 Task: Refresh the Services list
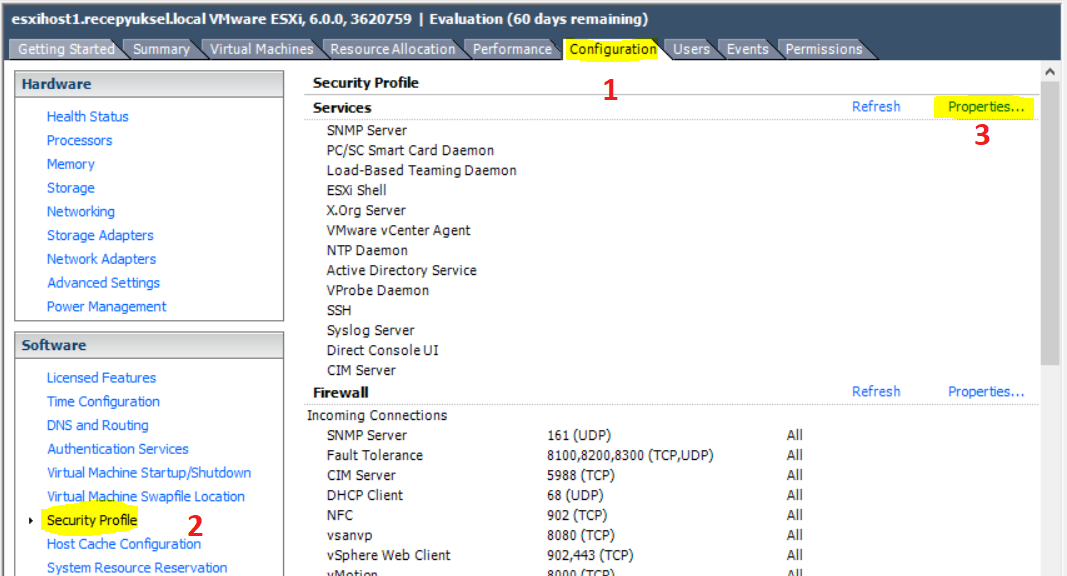click(x=876, y=107)
